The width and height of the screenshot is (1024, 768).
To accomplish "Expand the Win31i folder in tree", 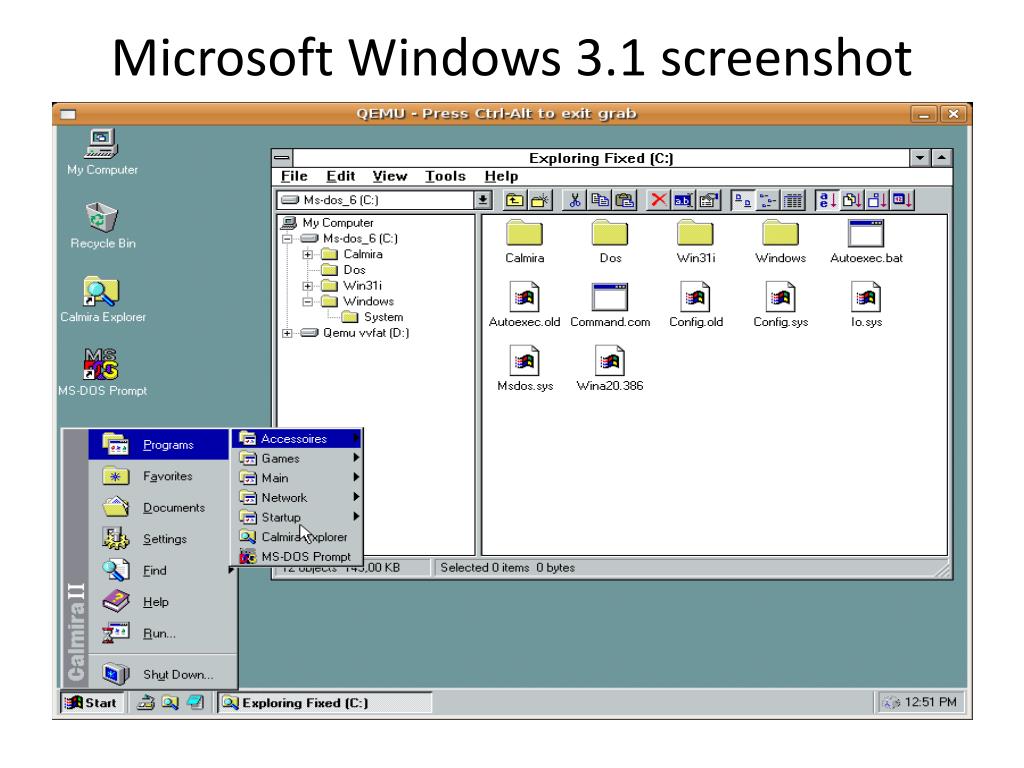I will pos(308,285).
